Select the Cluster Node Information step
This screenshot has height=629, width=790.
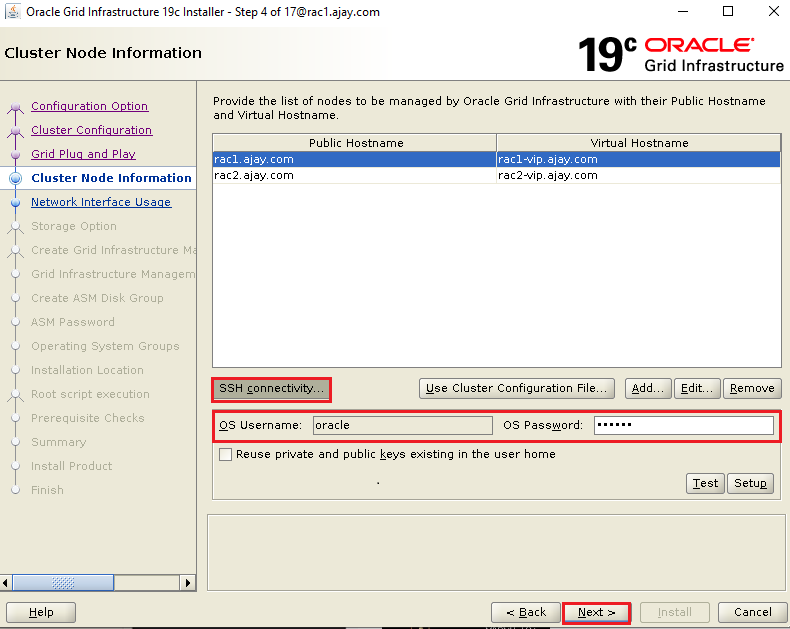[x=111, y=178]
